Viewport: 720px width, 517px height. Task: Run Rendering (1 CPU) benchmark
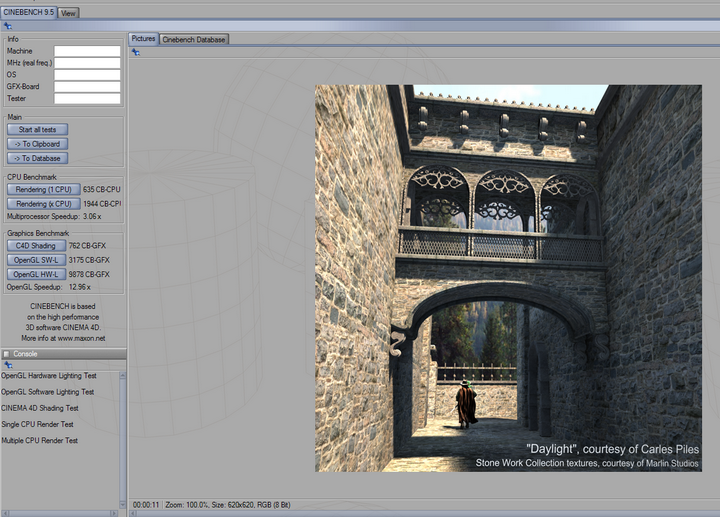click(44, 189)
